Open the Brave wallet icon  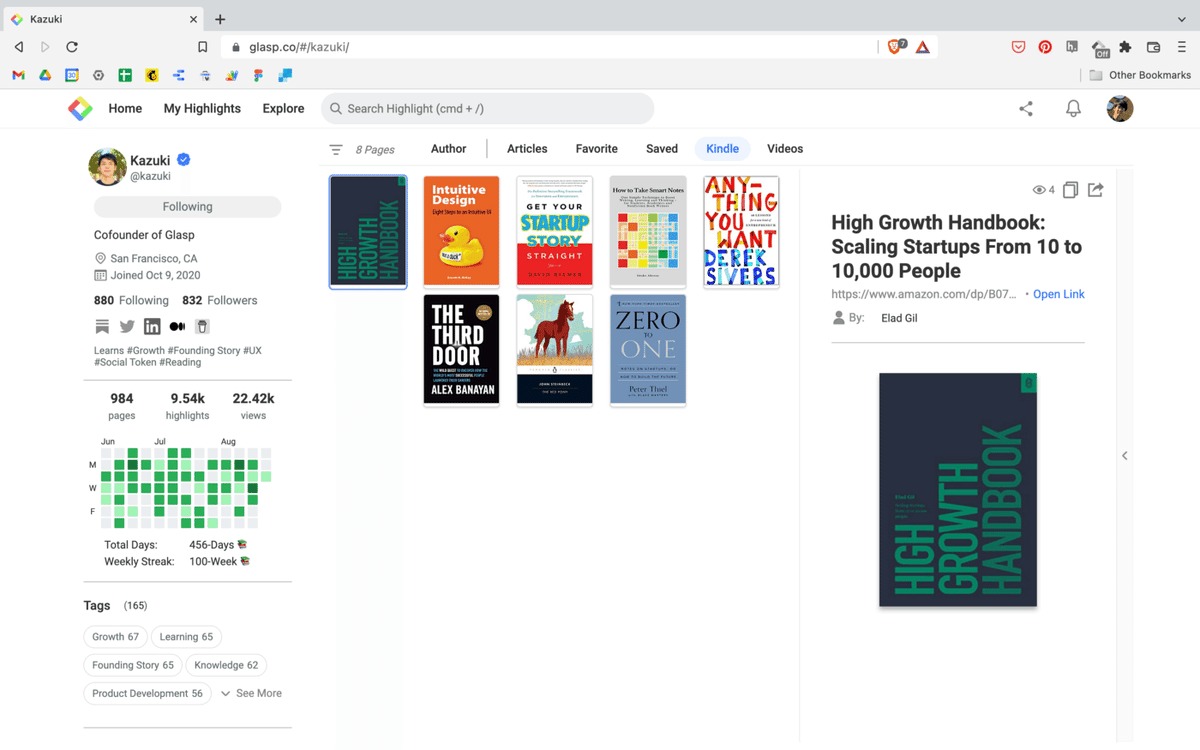(x=1153, y=47)
